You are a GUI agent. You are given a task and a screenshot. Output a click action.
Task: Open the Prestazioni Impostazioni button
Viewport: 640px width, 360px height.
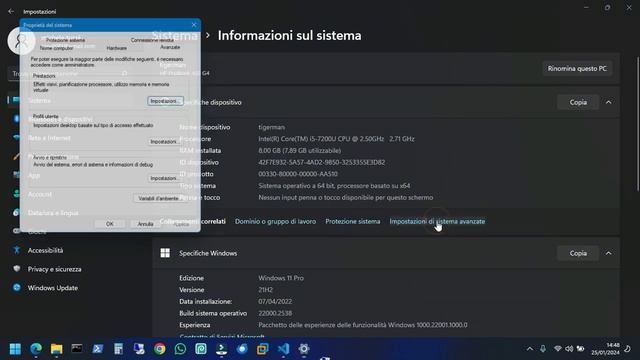165,101
